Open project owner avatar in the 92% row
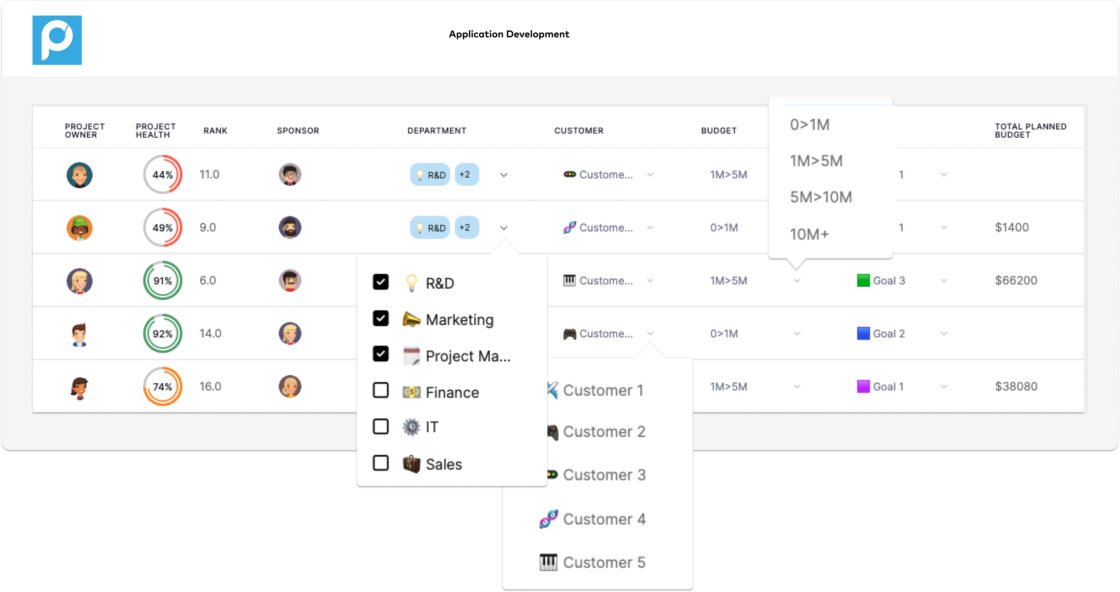1120x592 pixels. click(x=79, y=333)
